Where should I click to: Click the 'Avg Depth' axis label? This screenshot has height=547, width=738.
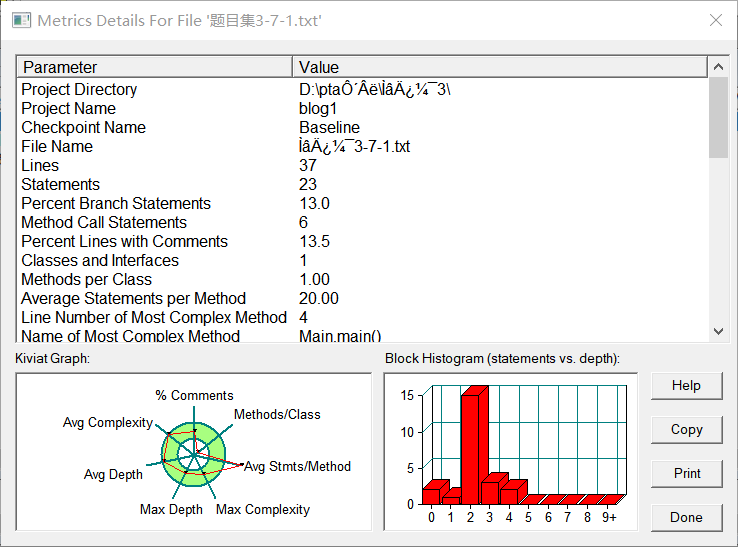(x=113, y=474)
